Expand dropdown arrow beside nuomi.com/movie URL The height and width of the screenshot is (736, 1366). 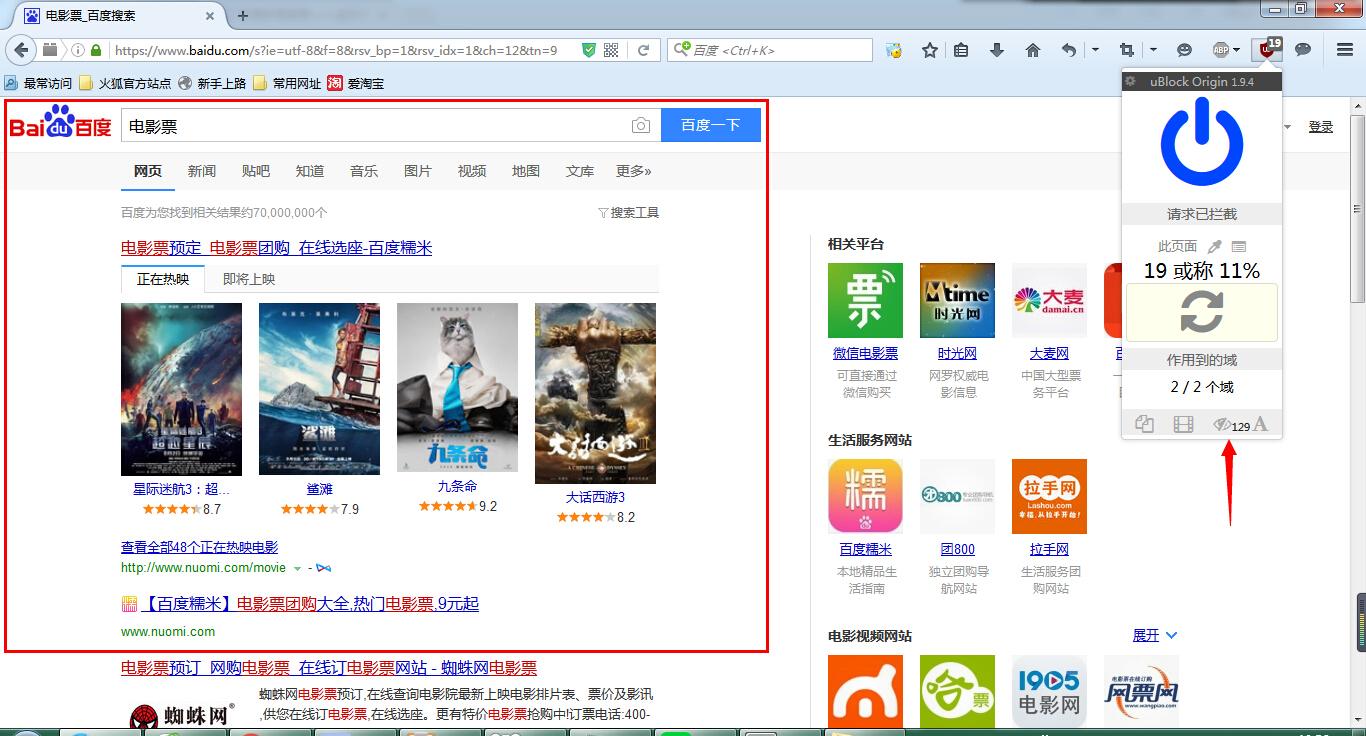pyautogui.click(x=297, y=568)
